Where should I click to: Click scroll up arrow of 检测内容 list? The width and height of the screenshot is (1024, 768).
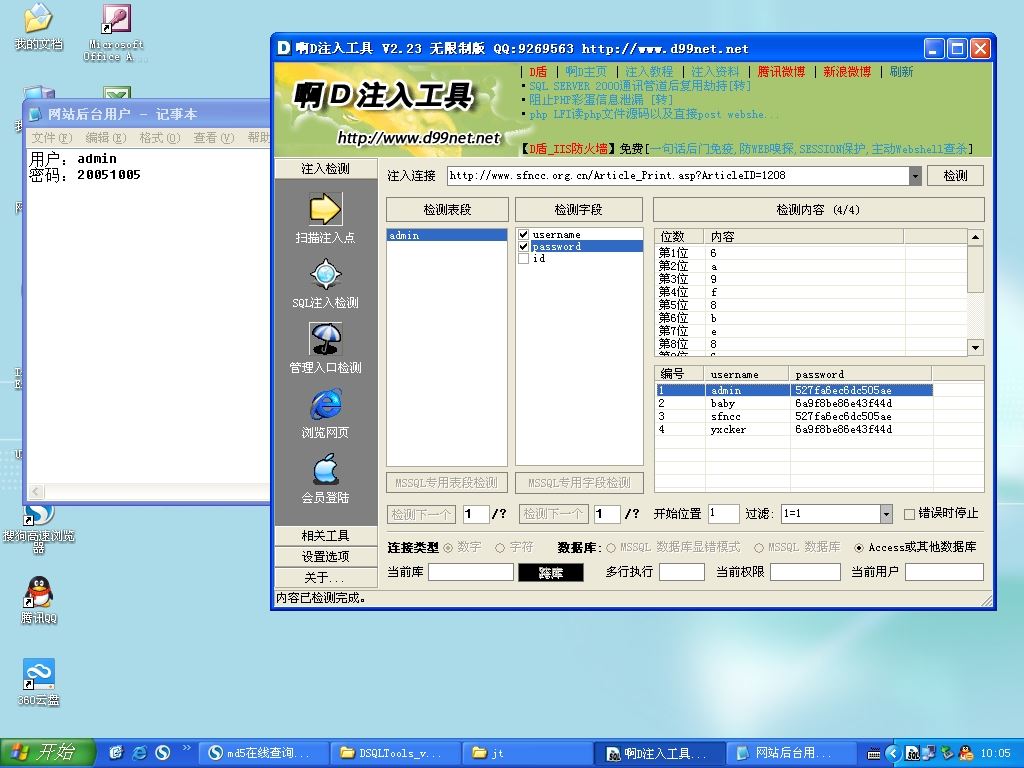tap(975, 237)
